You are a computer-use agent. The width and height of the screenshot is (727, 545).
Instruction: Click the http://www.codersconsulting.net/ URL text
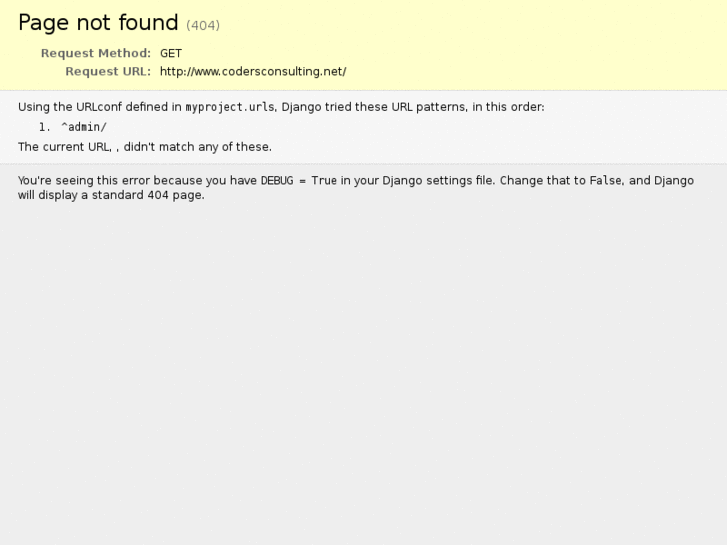tap(253, 71)
